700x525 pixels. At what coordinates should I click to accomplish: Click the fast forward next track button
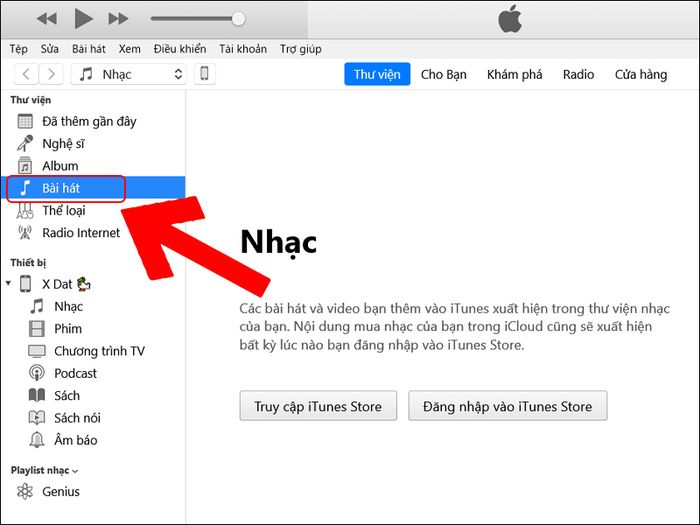click(x=118, y=19)
